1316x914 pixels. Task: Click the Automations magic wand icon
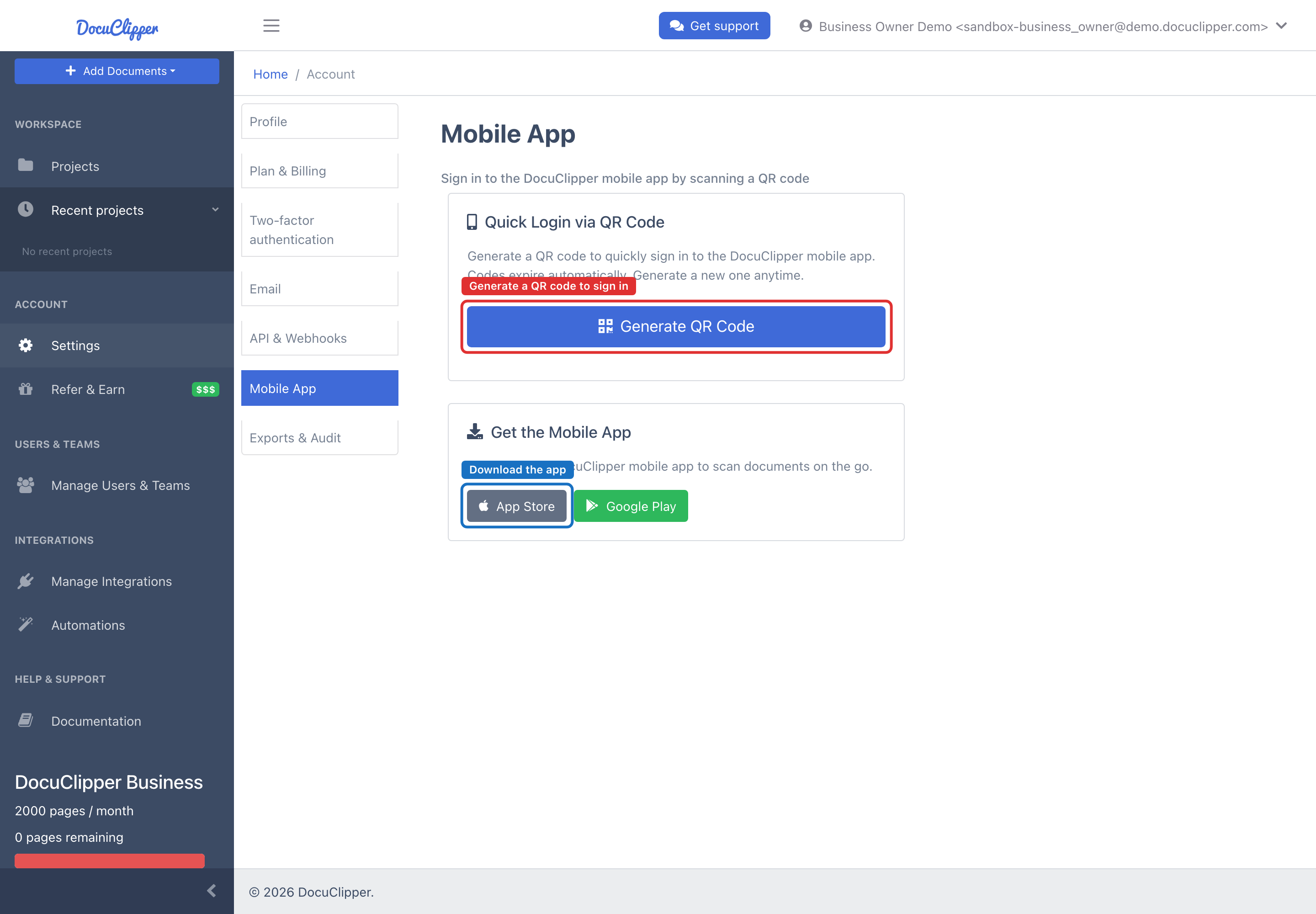25,625
